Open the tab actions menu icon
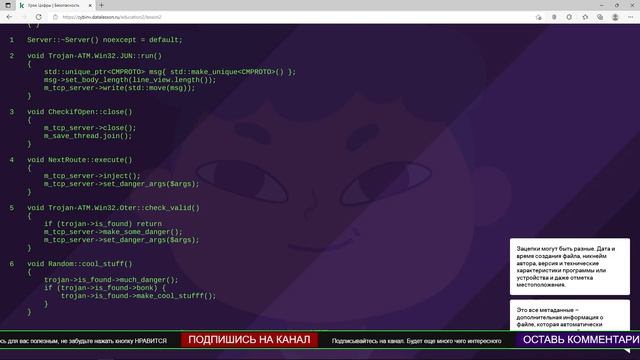The image size is (640, 360). click(x=8, y=5)
